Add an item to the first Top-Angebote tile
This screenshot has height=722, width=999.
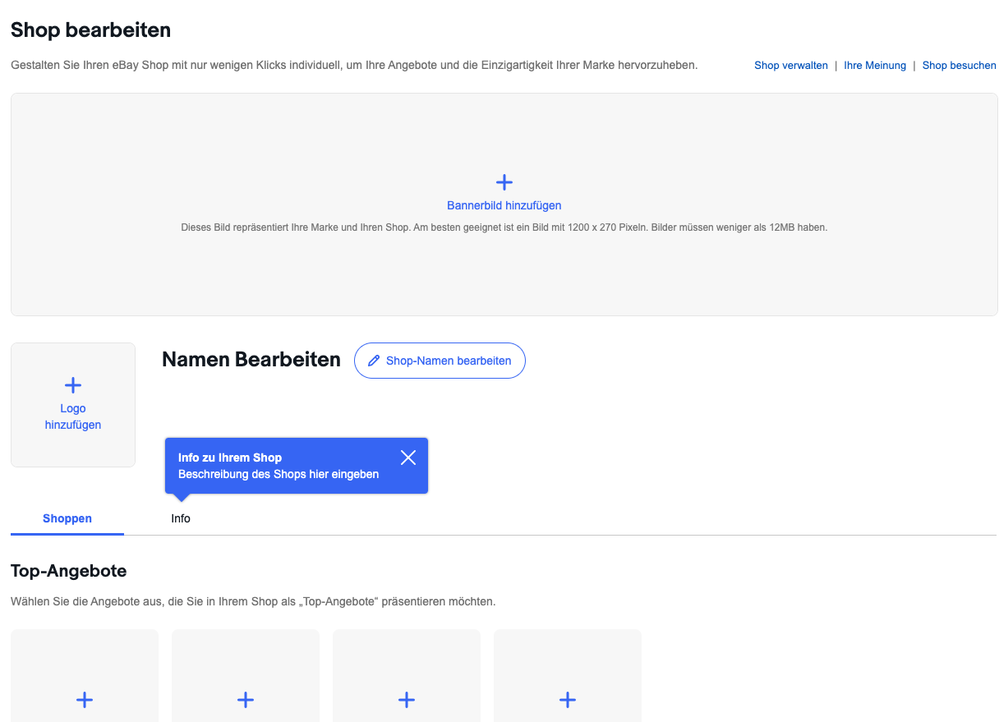tap(85, 699)
